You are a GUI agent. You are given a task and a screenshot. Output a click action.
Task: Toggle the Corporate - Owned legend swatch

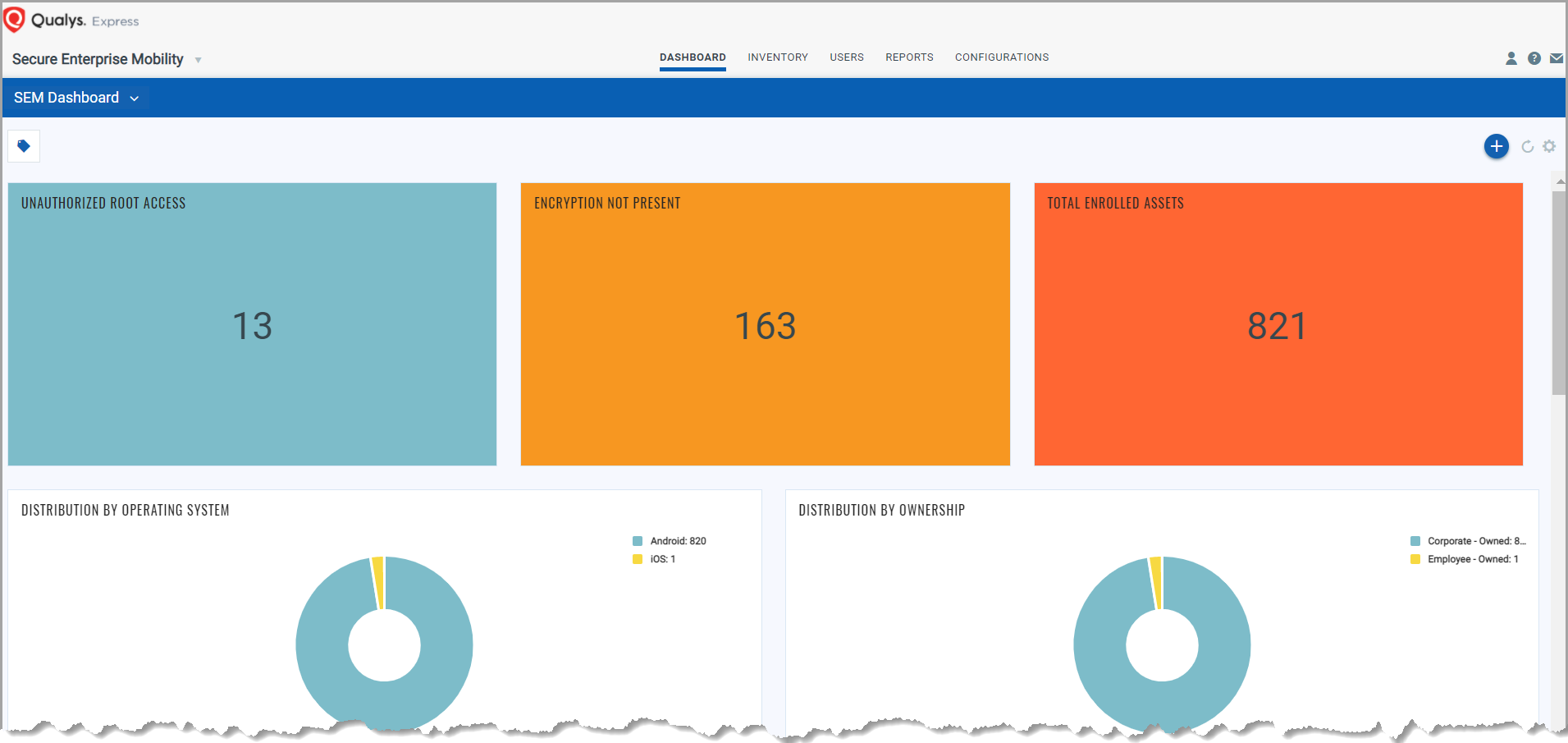pos(1415,541)
